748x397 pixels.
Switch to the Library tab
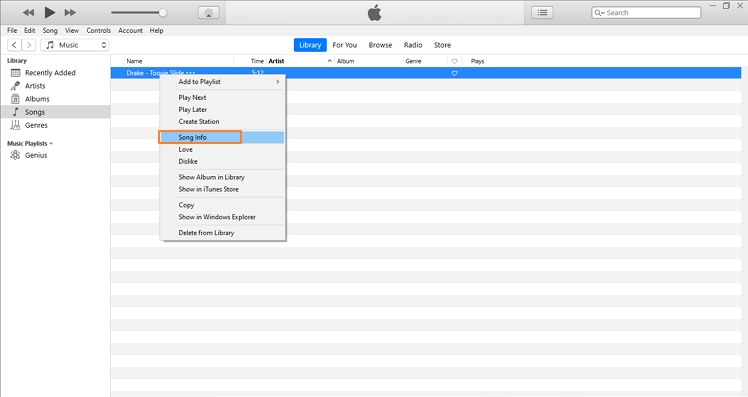click(x=310, y=45)
